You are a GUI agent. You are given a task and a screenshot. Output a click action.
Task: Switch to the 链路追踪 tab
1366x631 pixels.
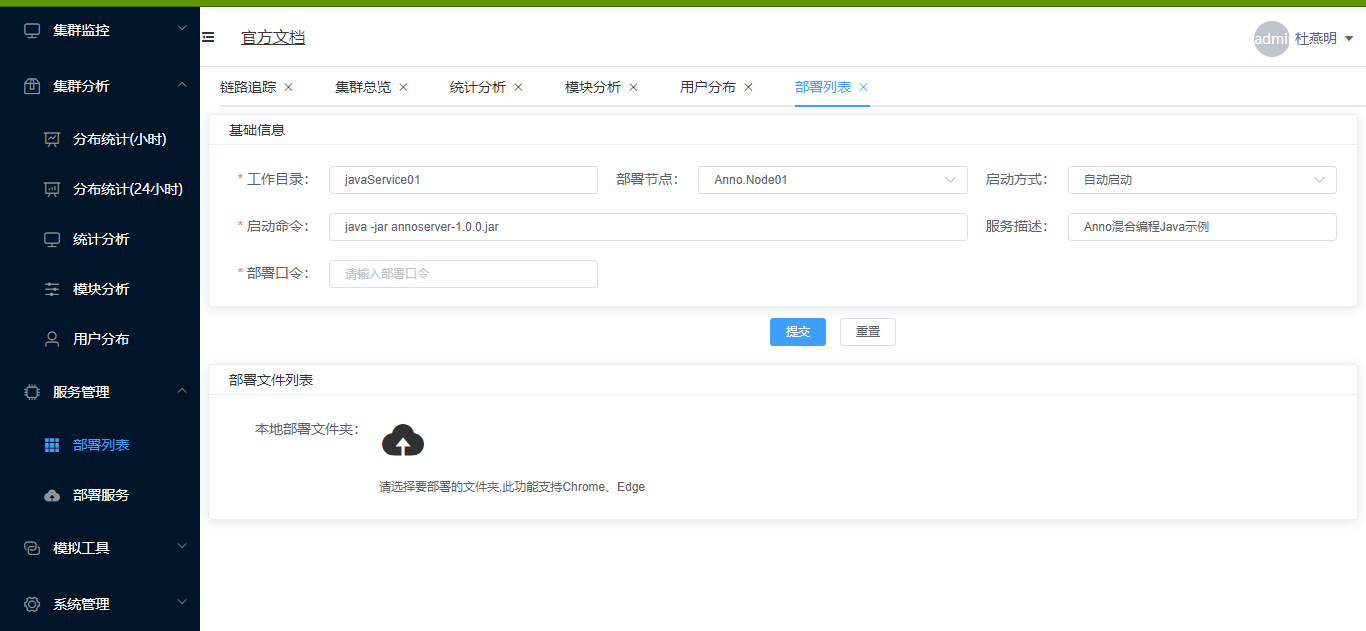(x=248, y=87)
